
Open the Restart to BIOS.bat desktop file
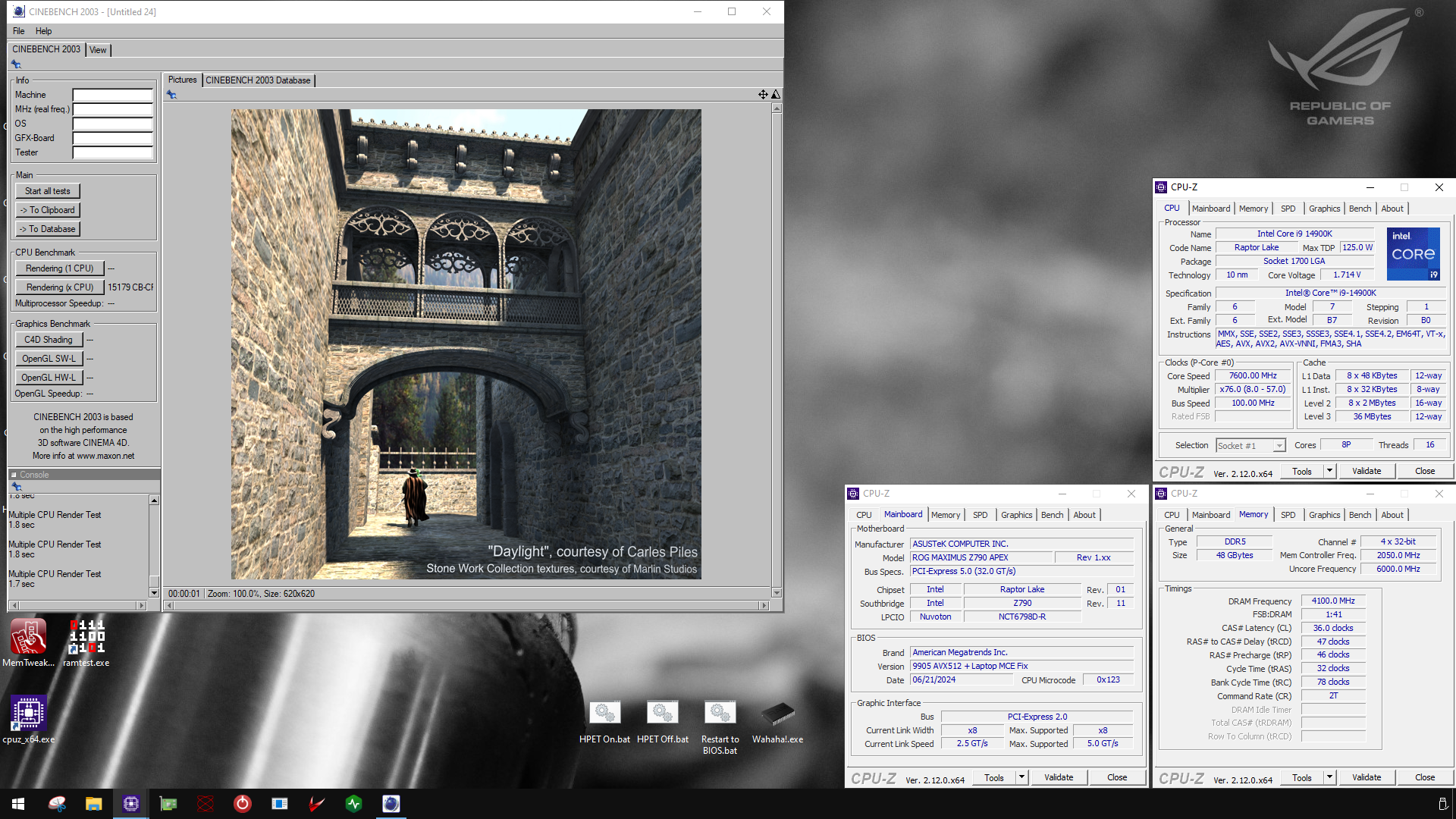click(720, 727)
